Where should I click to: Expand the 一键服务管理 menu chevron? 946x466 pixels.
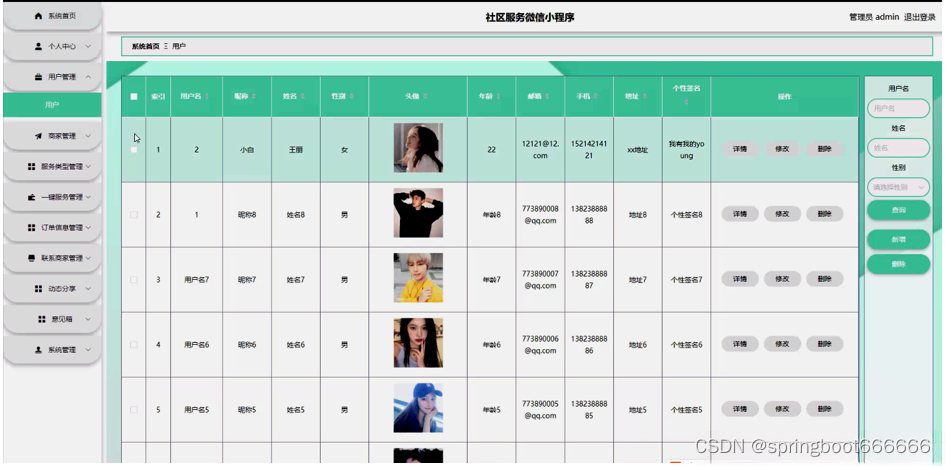click(x=88, y=197)
